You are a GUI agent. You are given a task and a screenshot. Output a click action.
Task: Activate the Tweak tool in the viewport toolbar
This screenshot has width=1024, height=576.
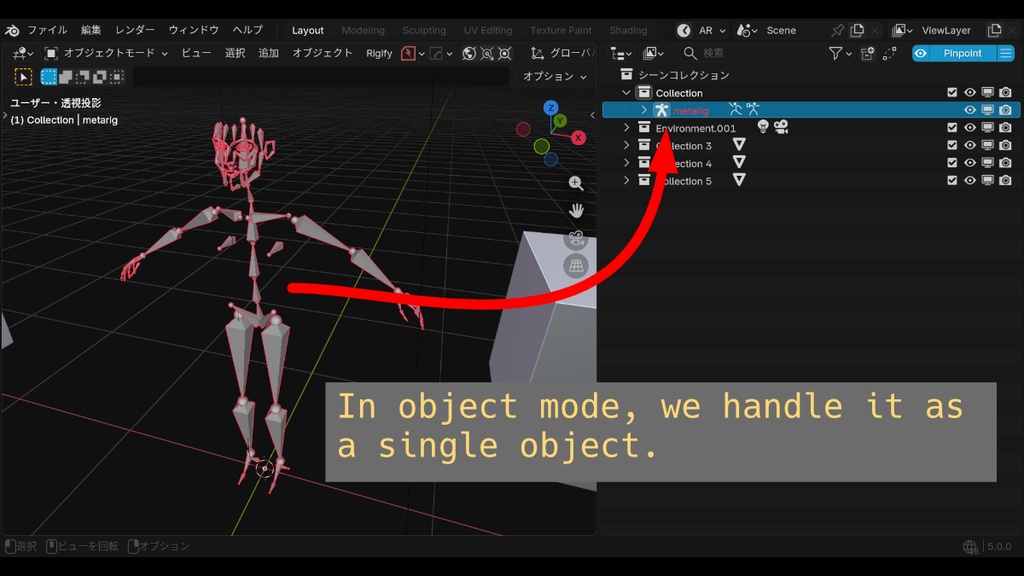(x=22, y=76)
